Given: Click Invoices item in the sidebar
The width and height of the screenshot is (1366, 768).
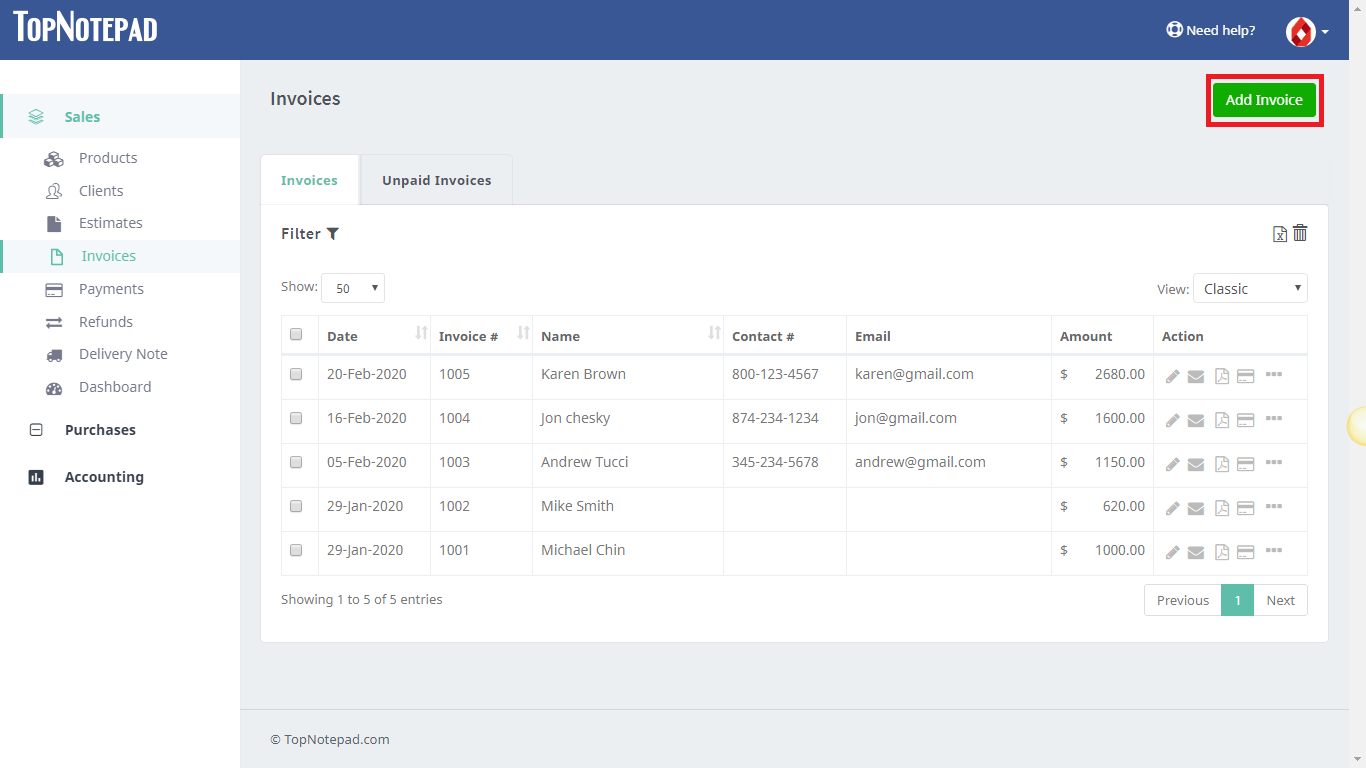Looking at the screenshot, I should coord(120,256).
